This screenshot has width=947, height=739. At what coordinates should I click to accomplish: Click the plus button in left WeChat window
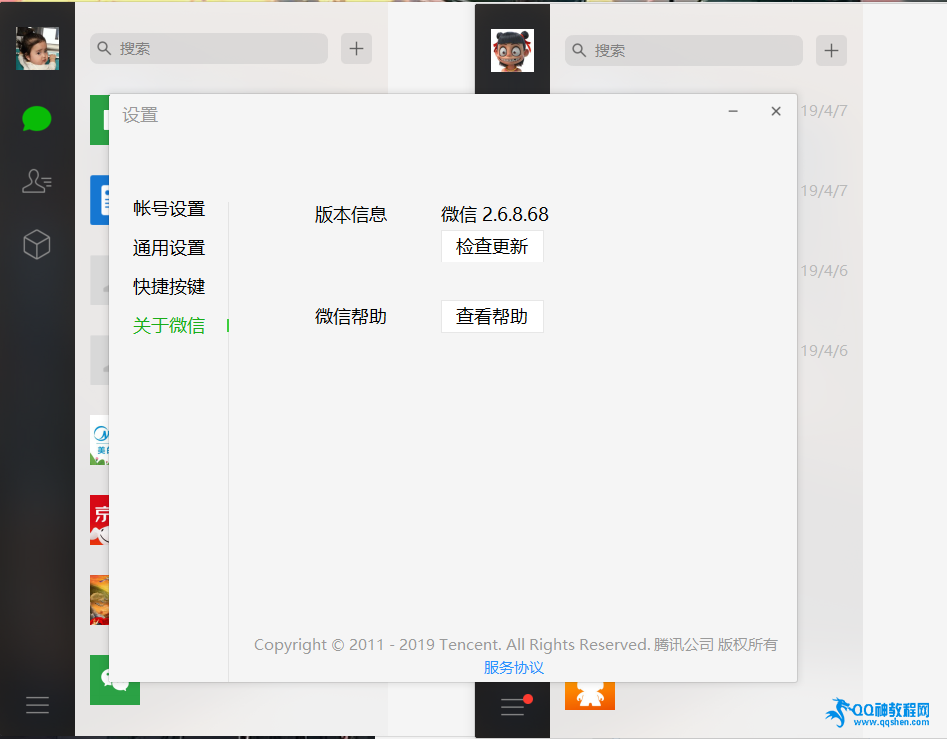[x=356, y=48]
